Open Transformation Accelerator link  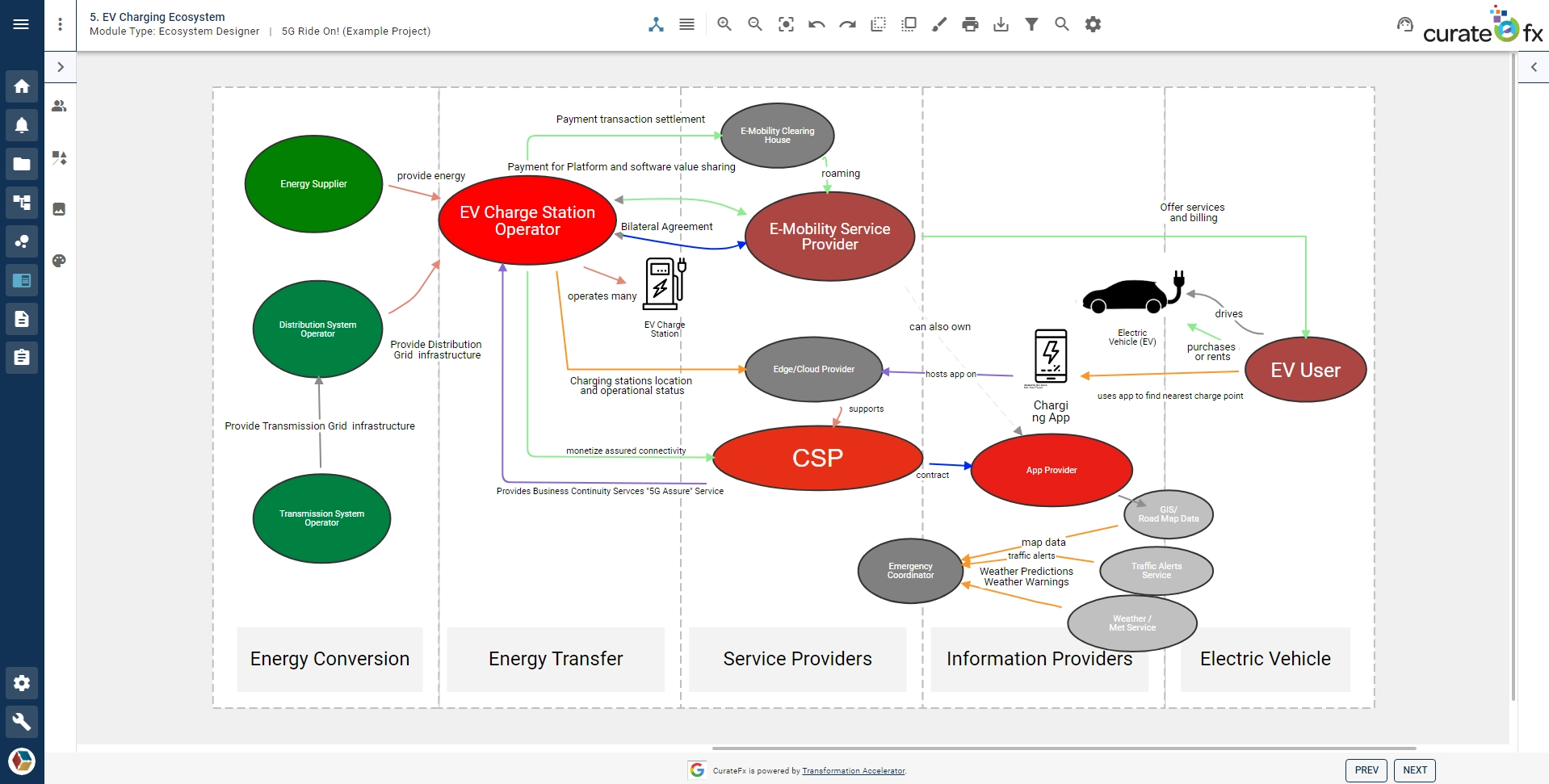click(853, 771)
